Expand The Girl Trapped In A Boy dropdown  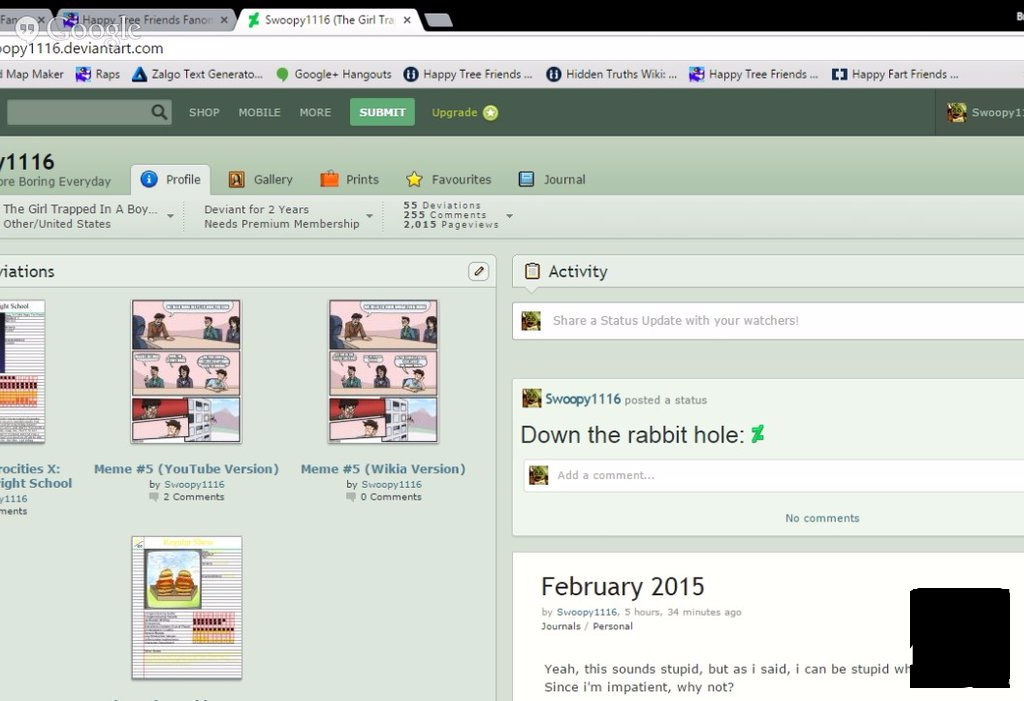170,216
